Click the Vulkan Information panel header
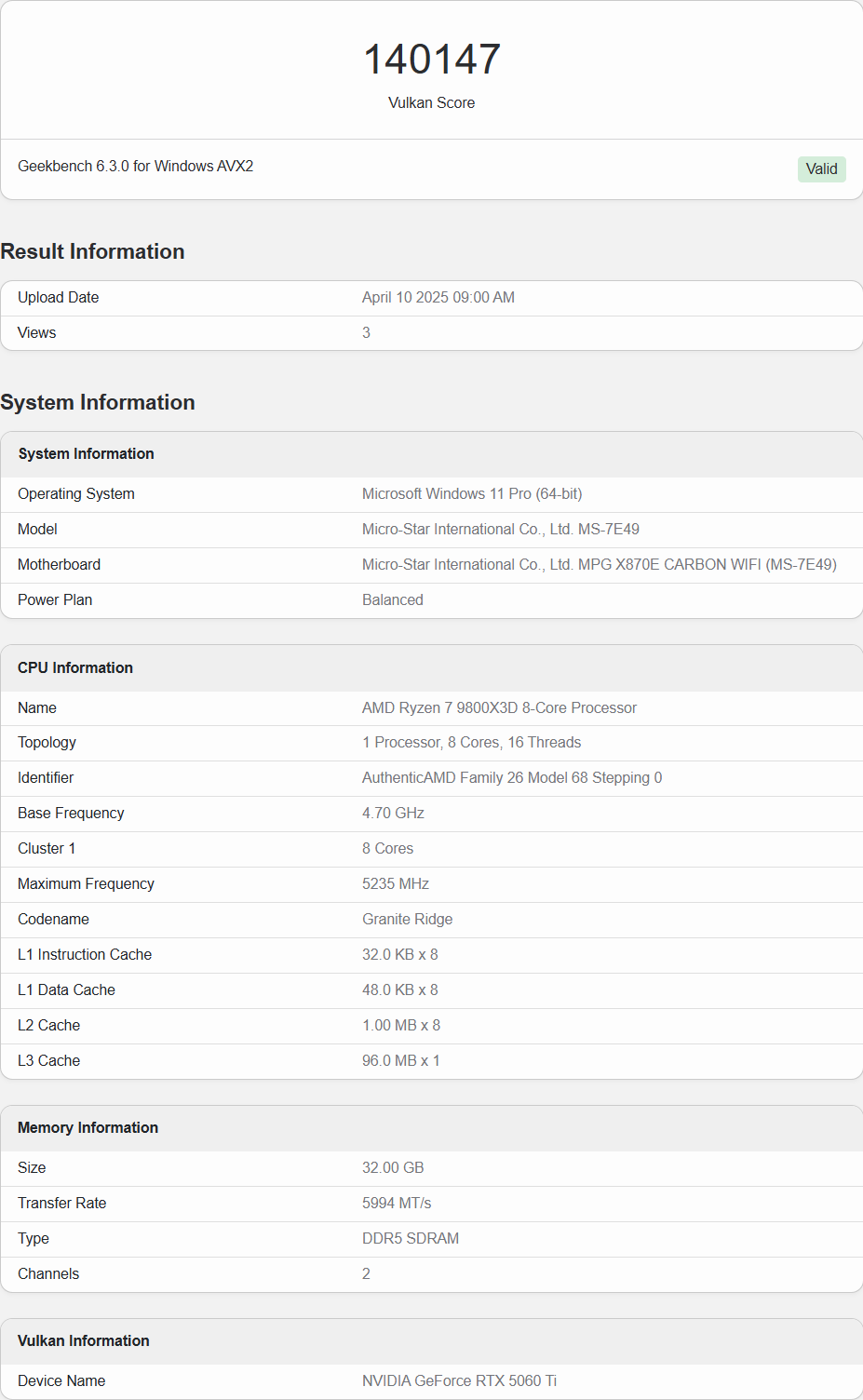 pos(83,1340)
